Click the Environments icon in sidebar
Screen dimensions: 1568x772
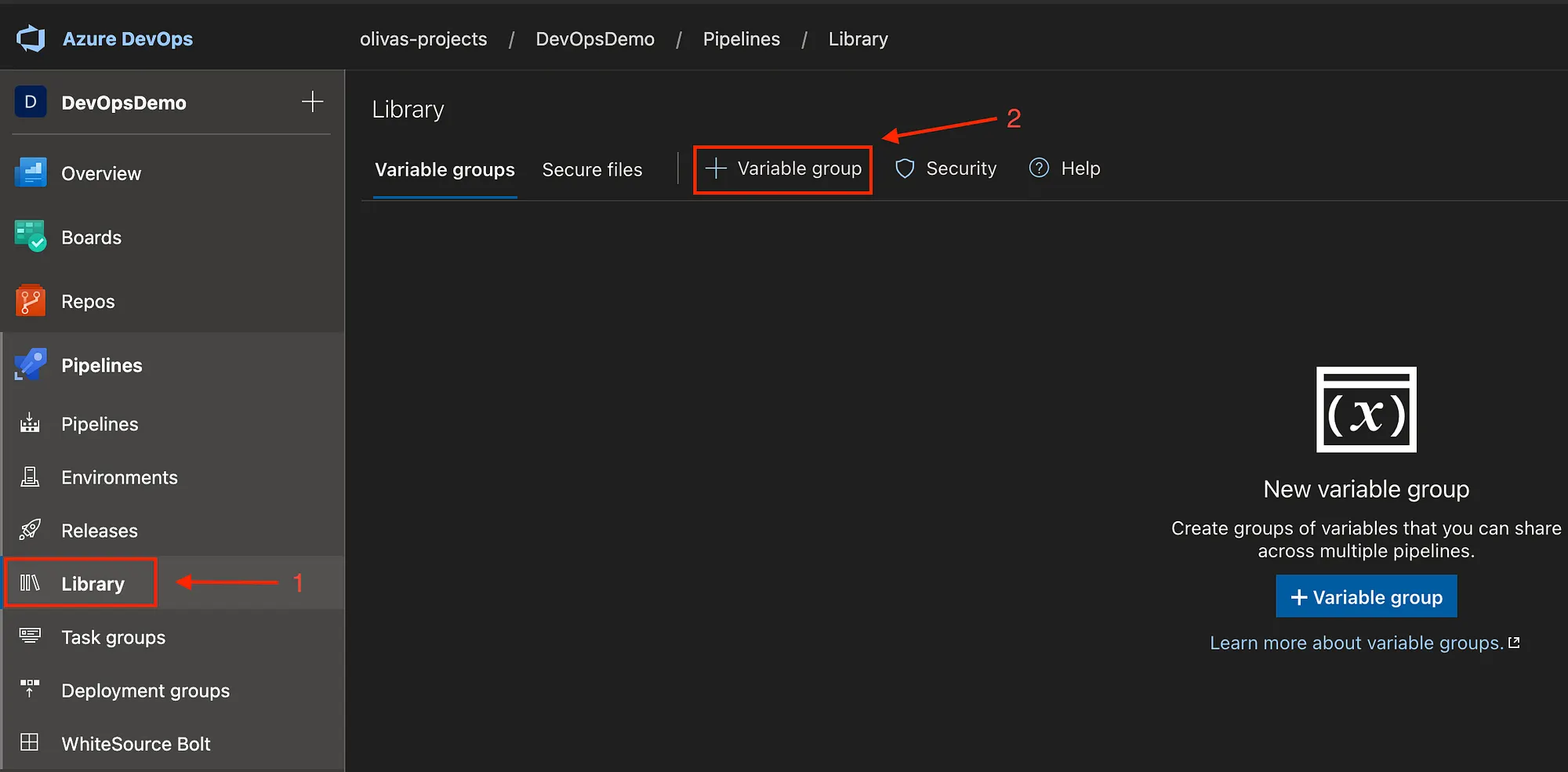[30, 477]
